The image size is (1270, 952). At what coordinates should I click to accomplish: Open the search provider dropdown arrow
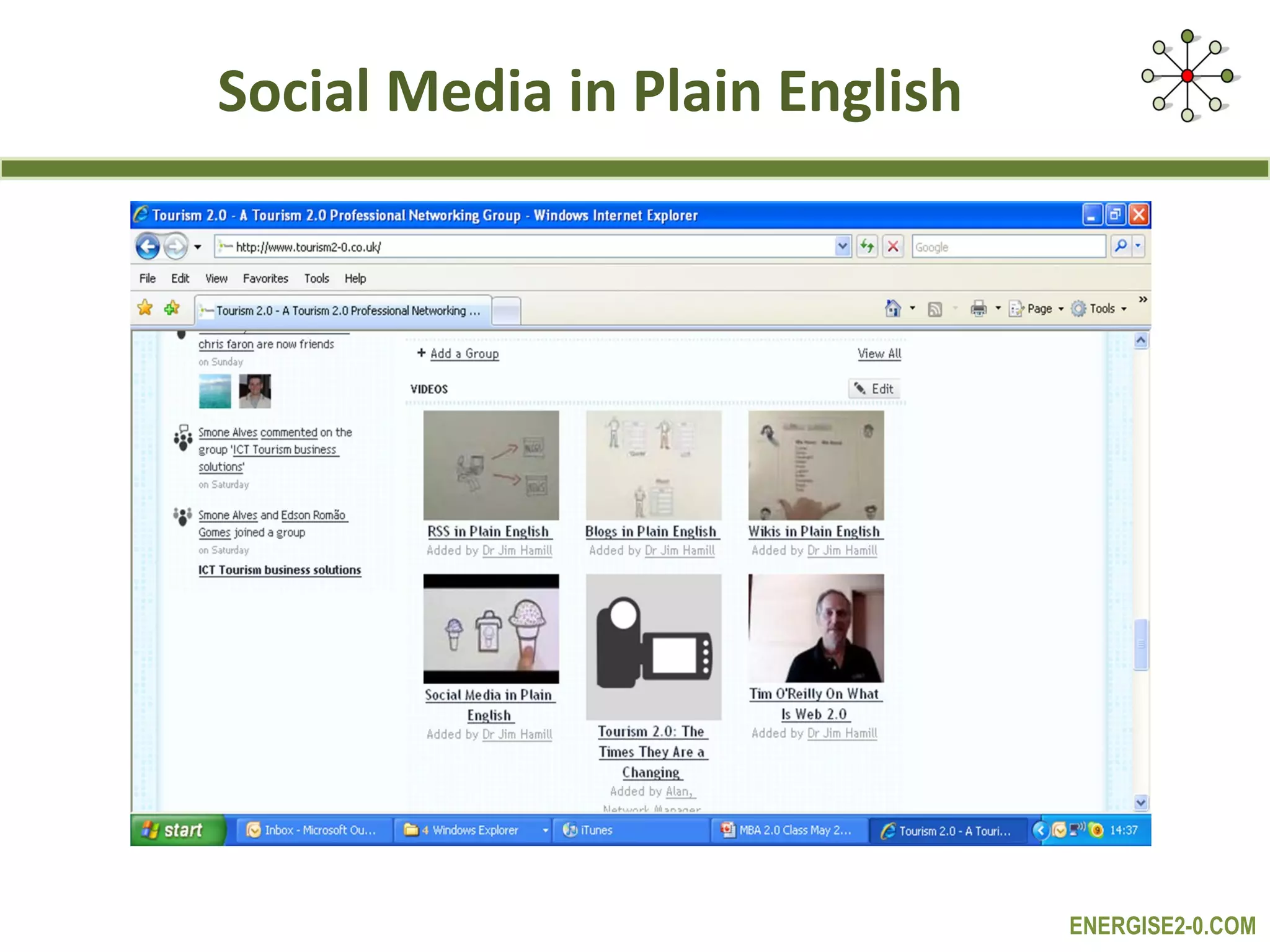click(1138, 246)
